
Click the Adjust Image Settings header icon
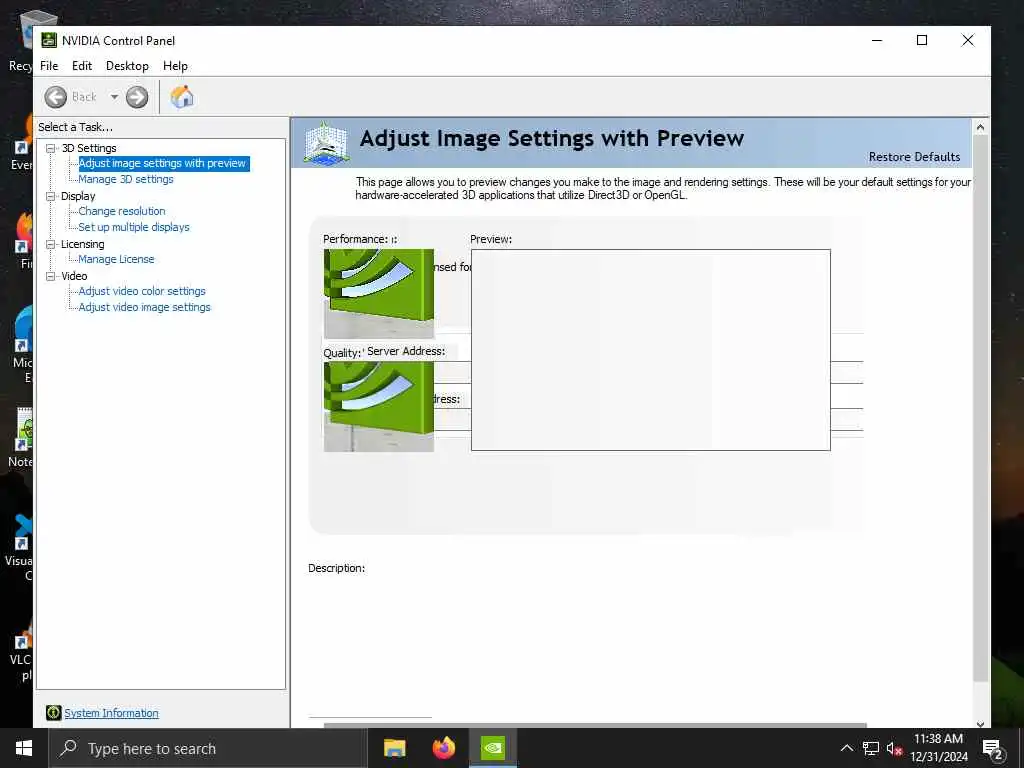(327, 143)
